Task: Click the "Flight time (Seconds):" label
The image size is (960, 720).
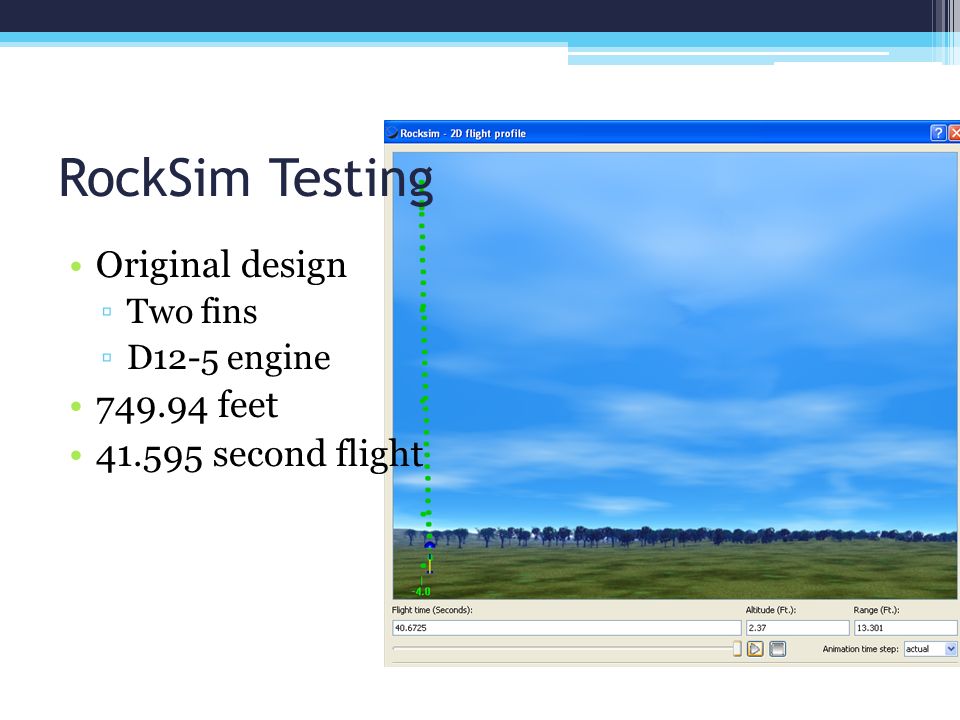Action: [x=432, y=610]
